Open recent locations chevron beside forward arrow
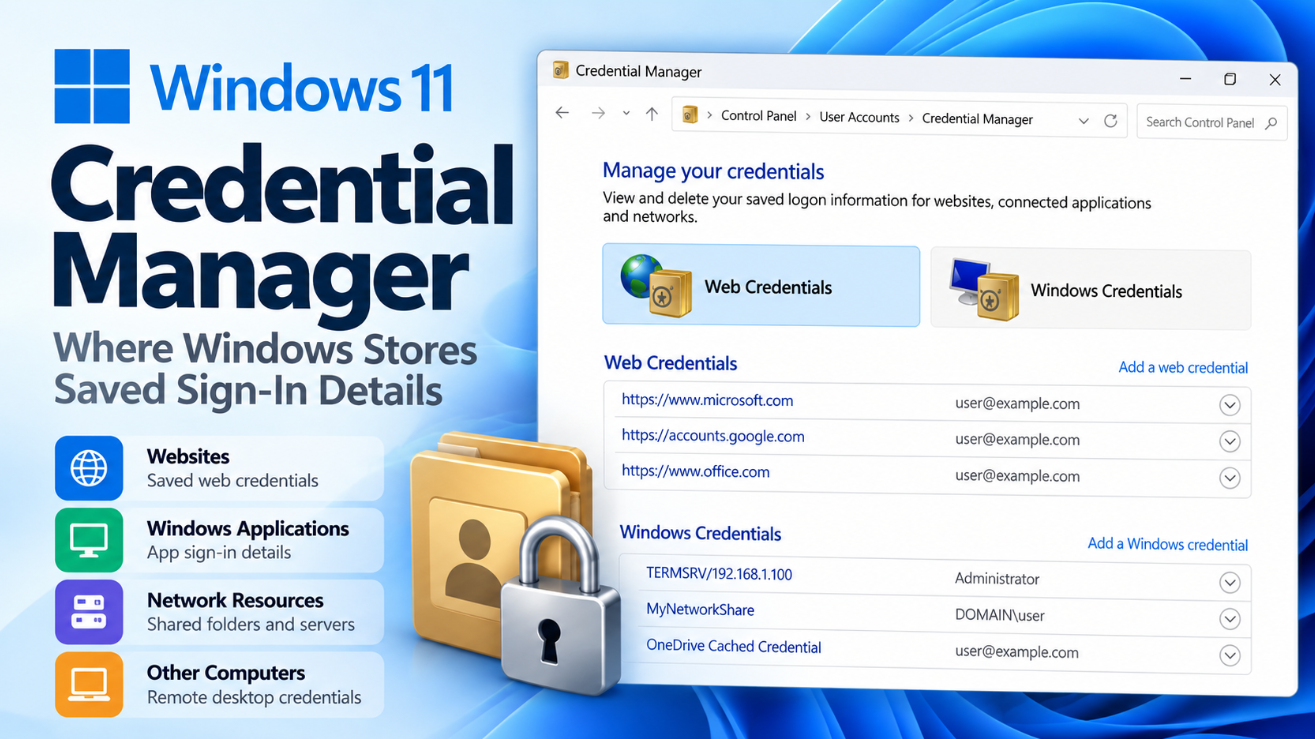The image size is (1315, 739). [x=626, y=114]
